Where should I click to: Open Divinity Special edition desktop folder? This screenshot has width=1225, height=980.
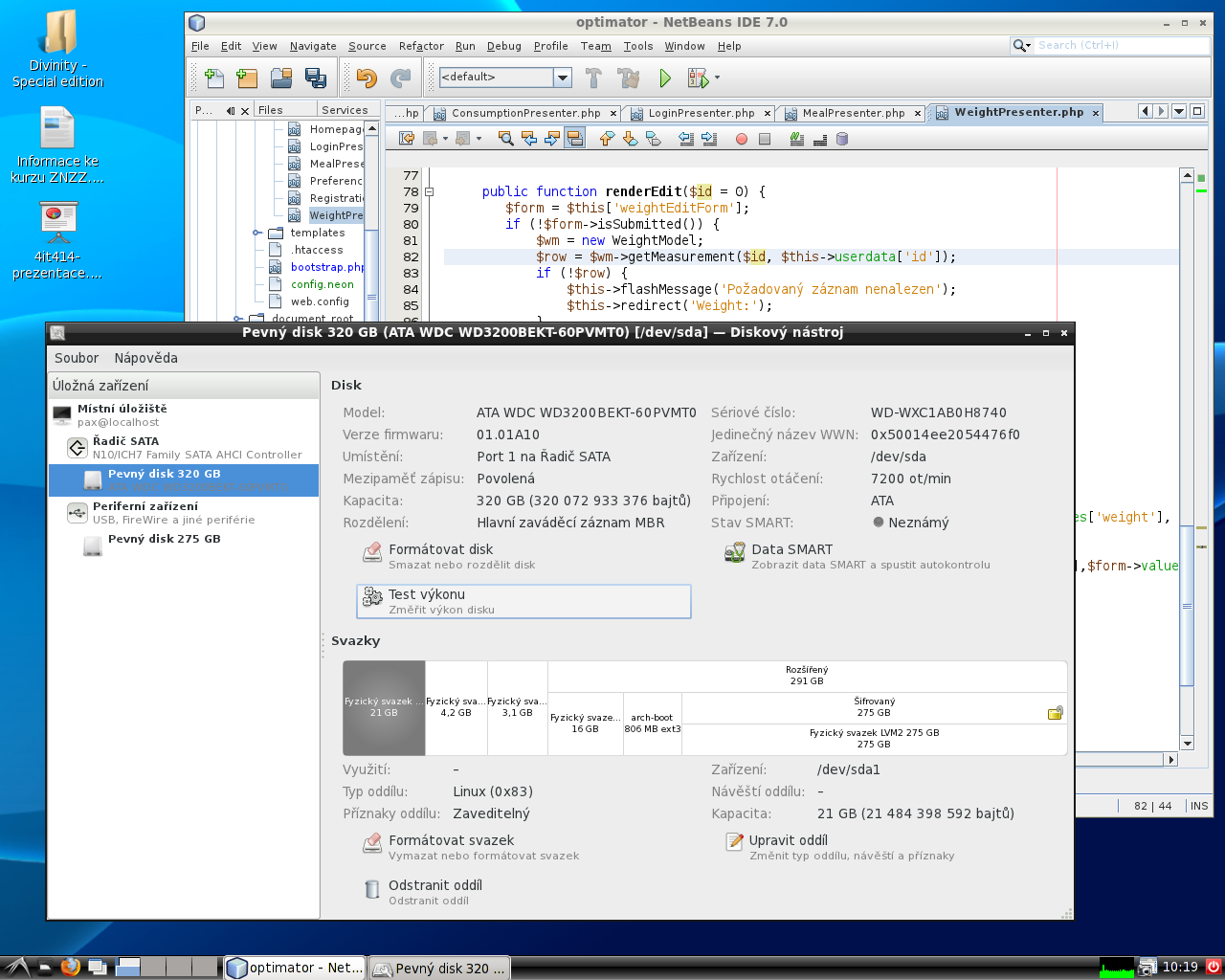57,49
